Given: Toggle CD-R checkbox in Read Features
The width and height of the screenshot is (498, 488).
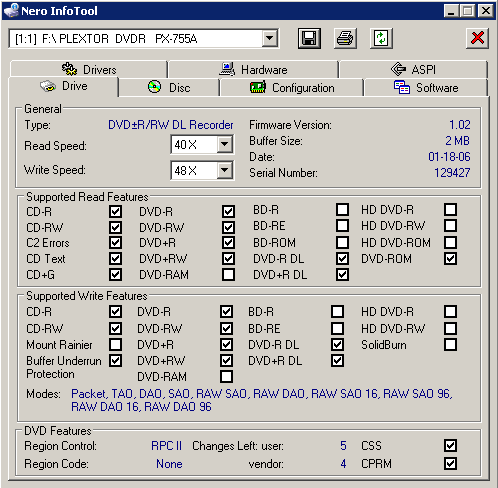Looking at the screenshot, I should 115,211.
